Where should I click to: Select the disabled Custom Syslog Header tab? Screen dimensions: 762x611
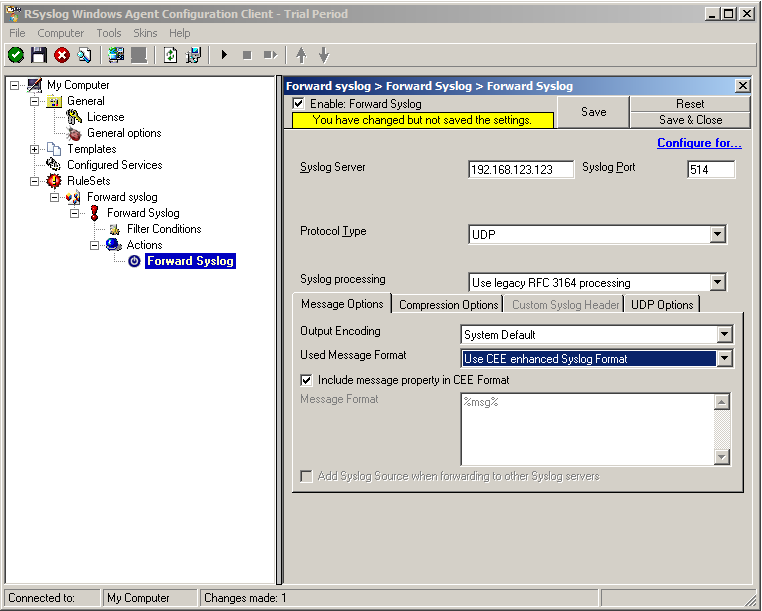pos(565,305)
